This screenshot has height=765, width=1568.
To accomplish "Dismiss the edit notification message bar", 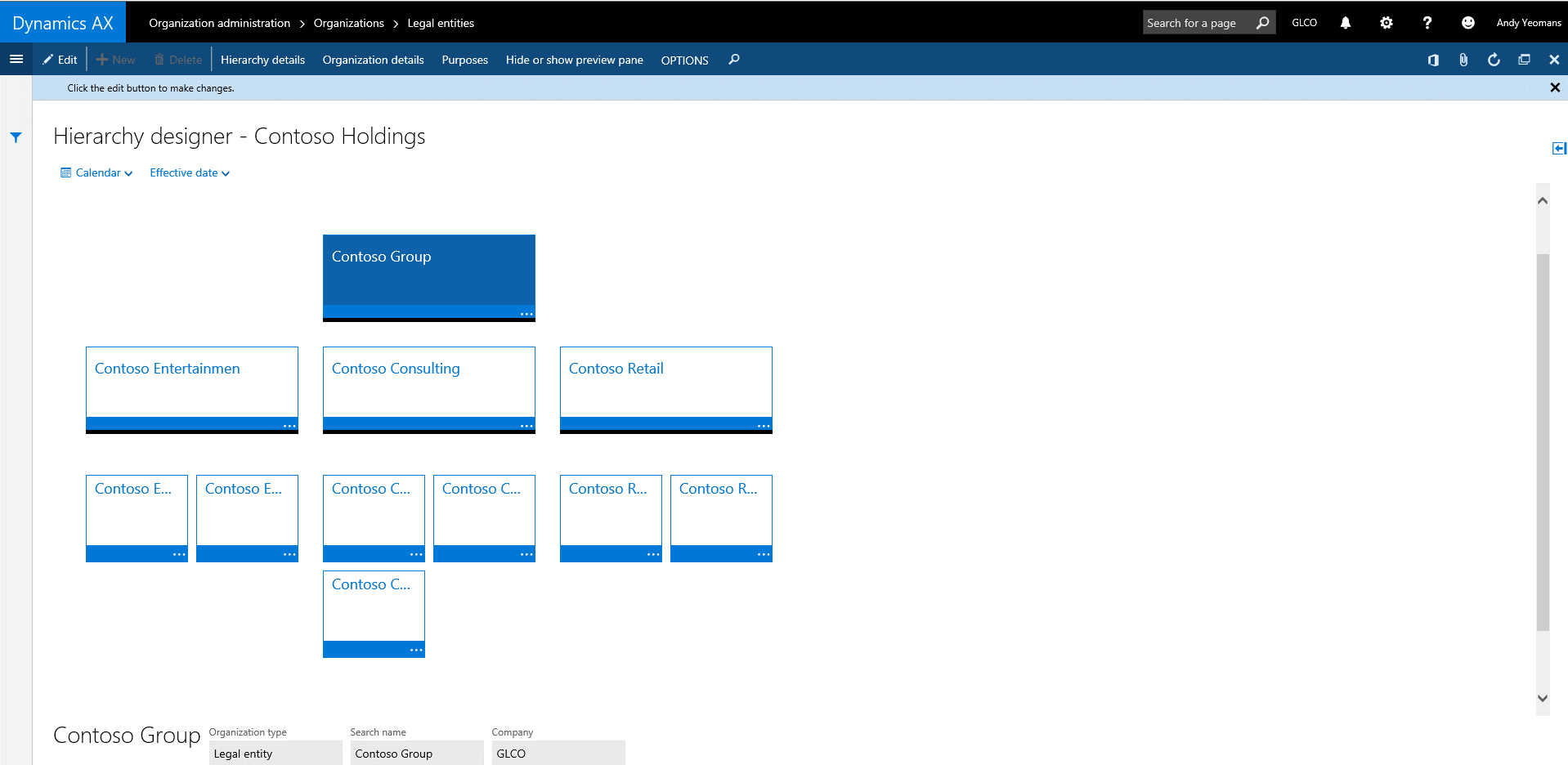I will [x=1555, y=87].
